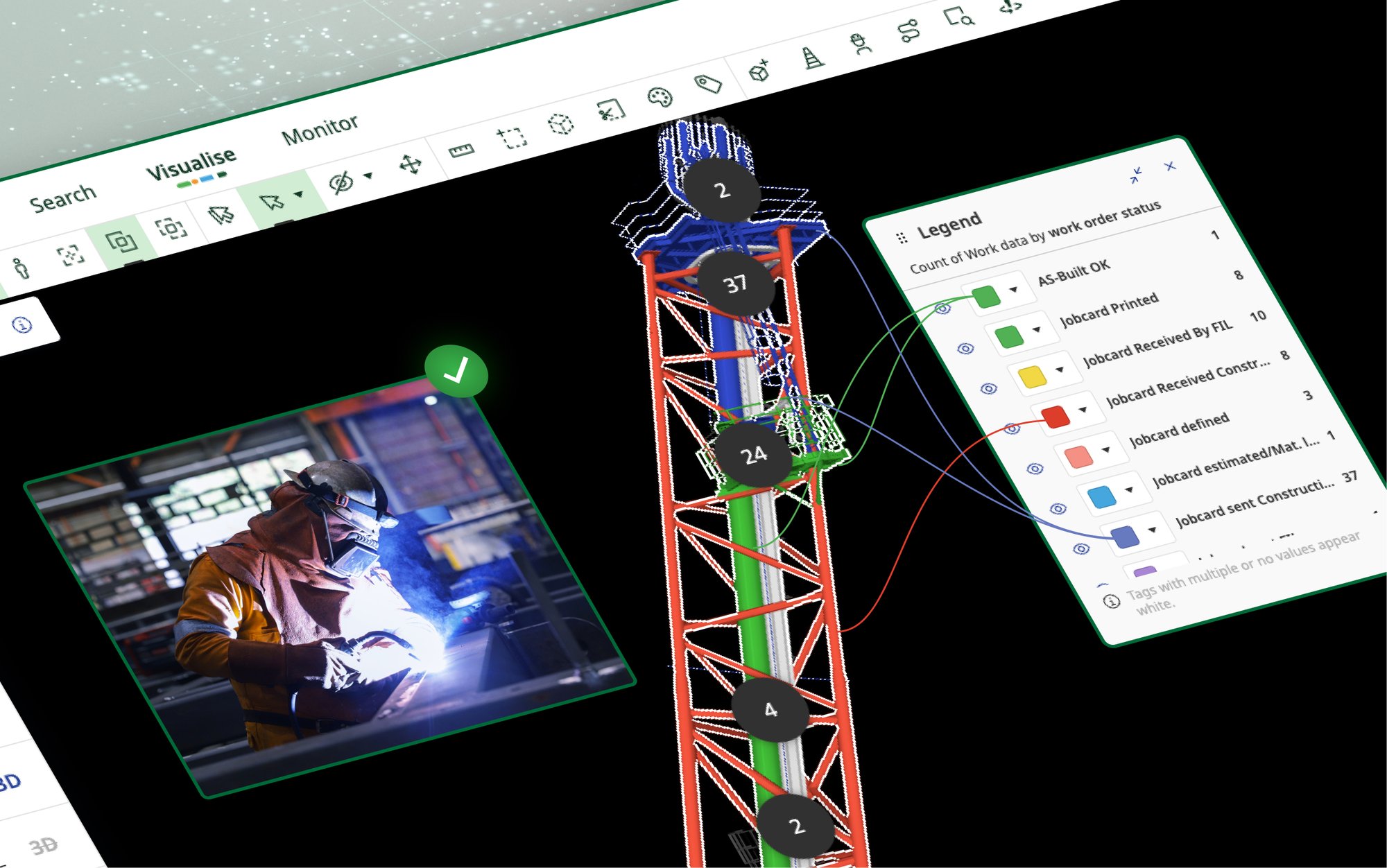Image resolution: width=1387 pixels, height=868 pixels.
Task: Collapse the Legend panel with arrows icon
Action: (1135, 175)
